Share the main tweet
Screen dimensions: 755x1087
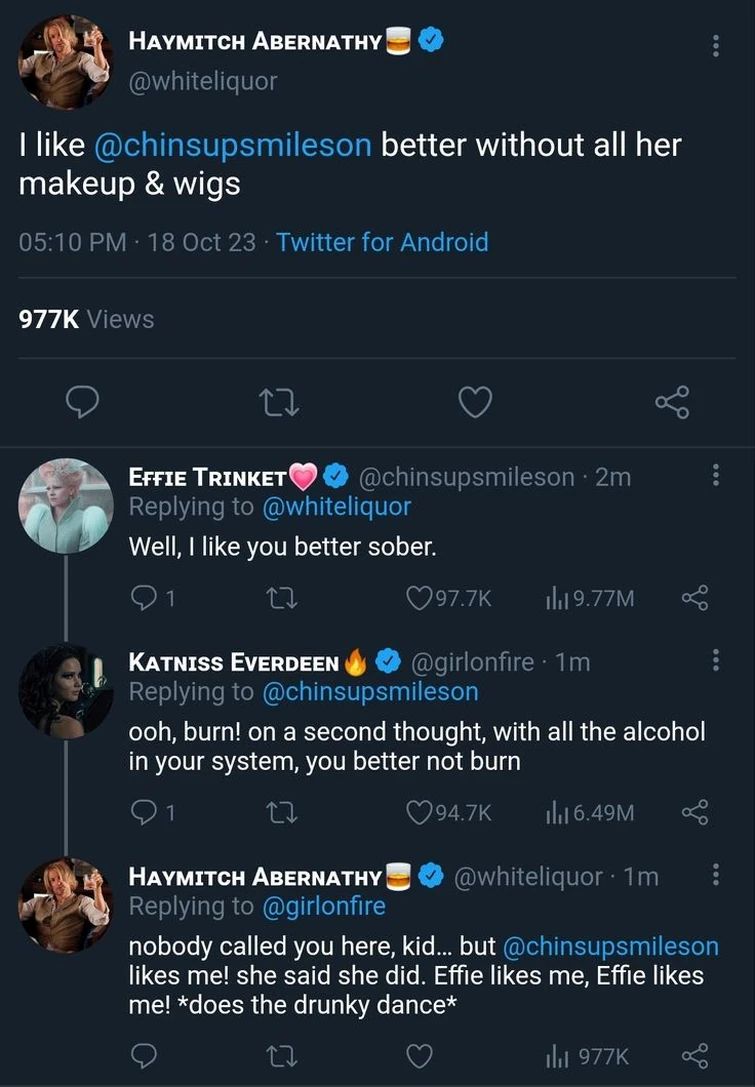coord(672,403)
